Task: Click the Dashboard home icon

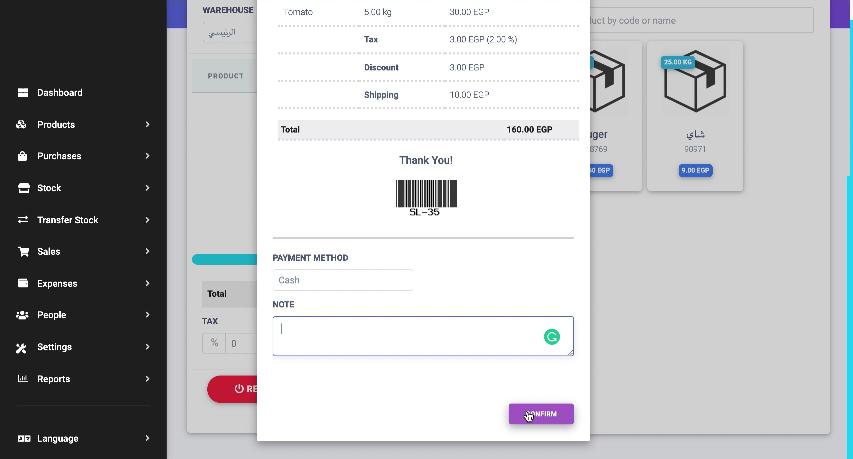Action: tap(22, 93)
